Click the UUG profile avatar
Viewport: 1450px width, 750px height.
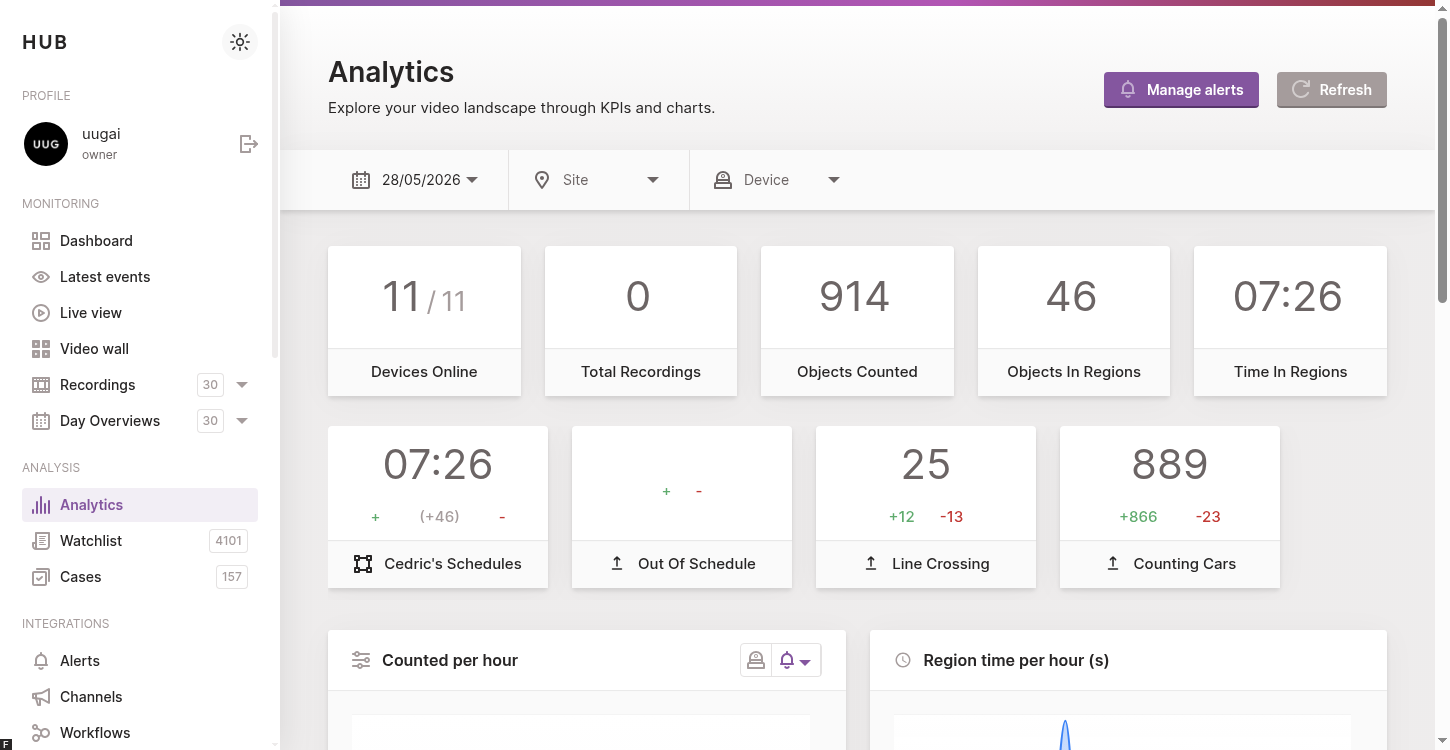pos(45,144)
